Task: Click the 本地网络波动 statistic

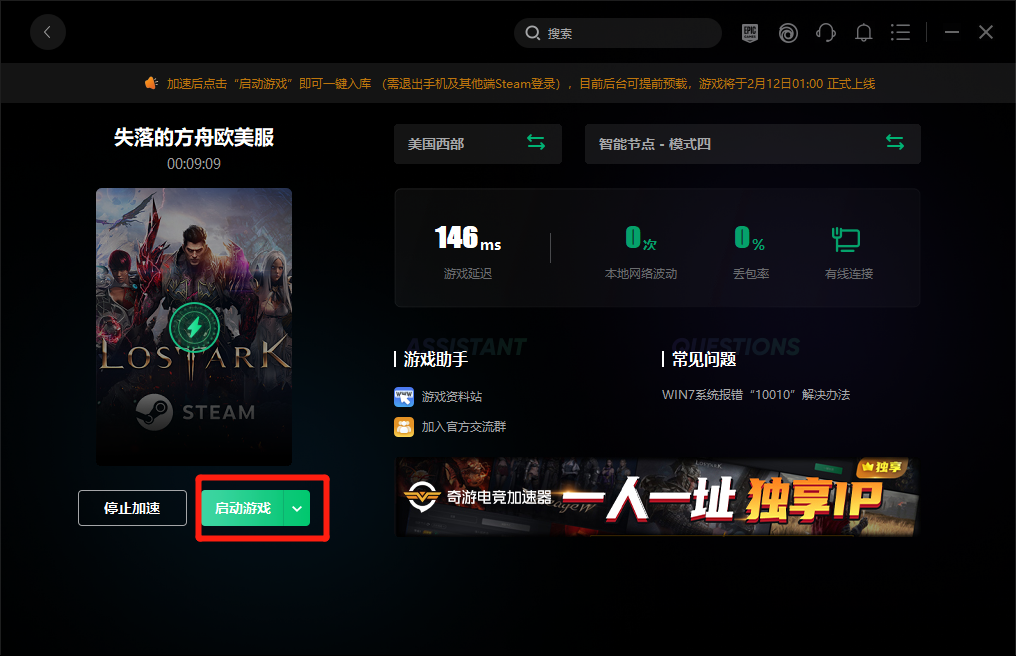Action: [x=641, y=253]
